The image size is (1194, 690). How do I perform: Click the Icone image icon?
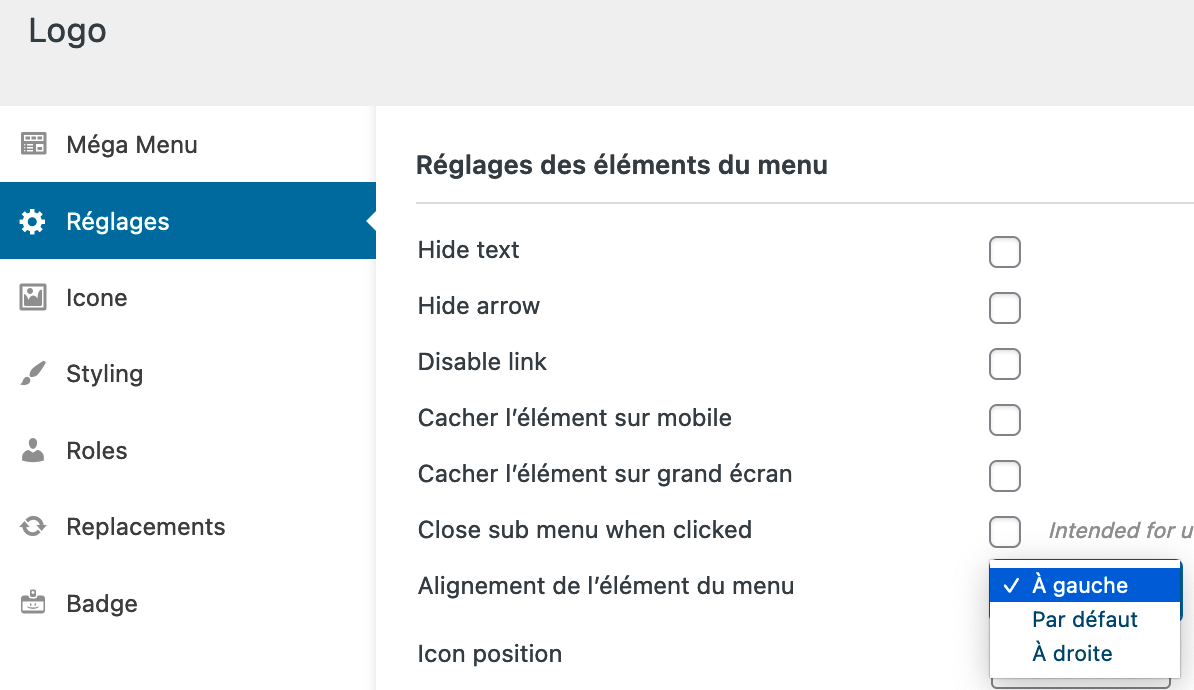click(34, 297)
